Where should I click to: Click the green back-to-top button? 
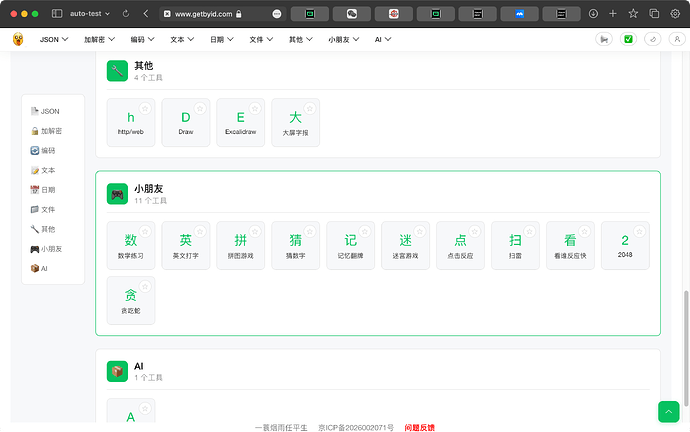tap(669, 412)
